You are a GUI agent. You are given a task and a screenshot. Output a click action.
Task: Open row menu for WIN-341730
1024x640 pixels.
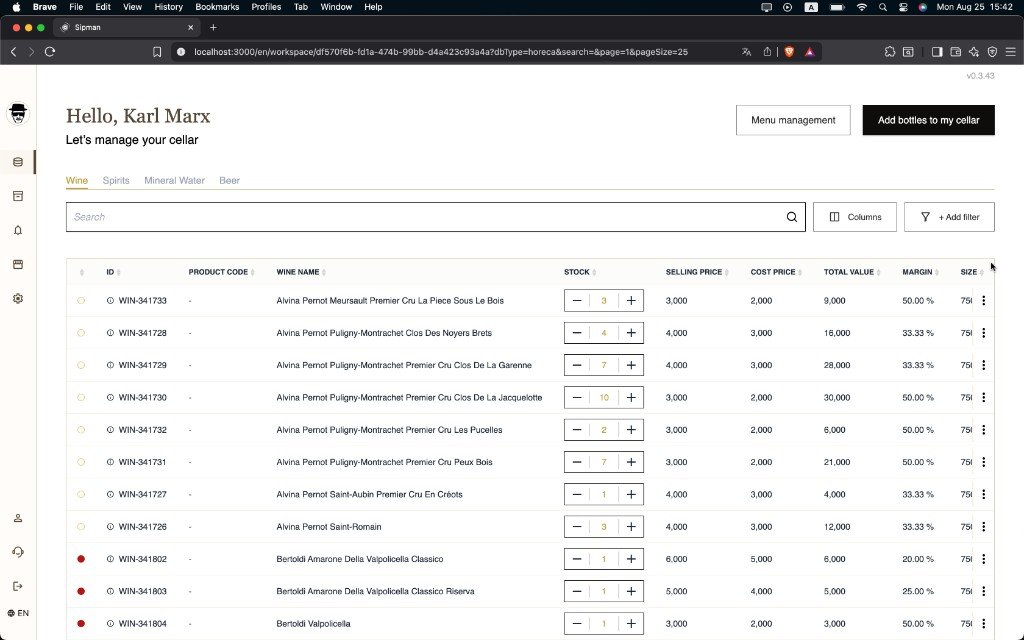pyautogui.click(x=984, y=397)
